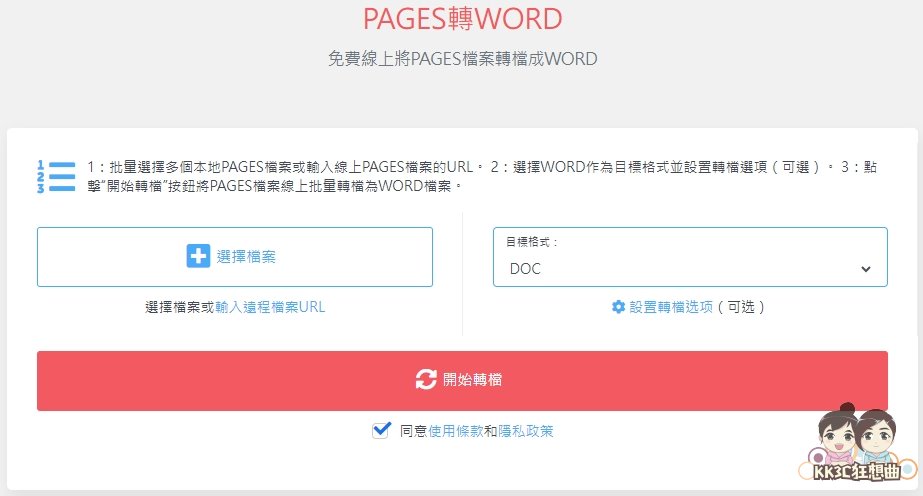The width and height of the screenshot is (923, 496).
Task: Open the 設置轉檔选項 link
Action: point(671,307)
